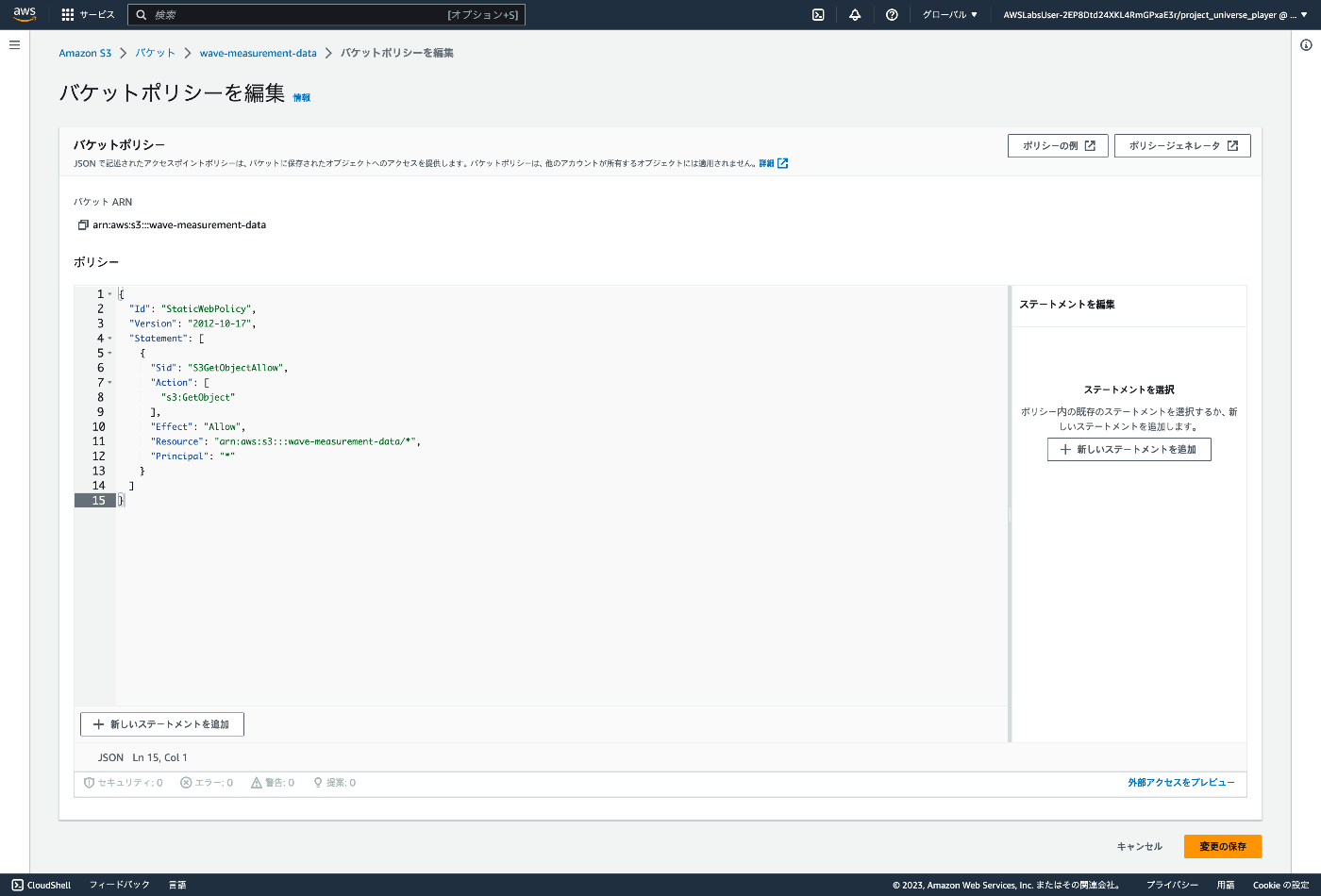Image resolution: width=1321 pixels, height=896 pixels.
Task: Click 外部アクセスをプレビュー link
Action: (x=1181, y=783)
